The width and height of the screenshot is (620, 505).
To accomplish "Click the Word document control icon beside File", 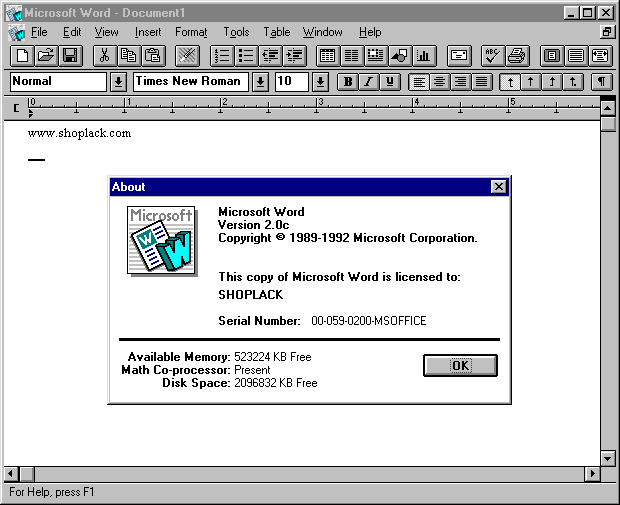I will (x=16, y=32).
